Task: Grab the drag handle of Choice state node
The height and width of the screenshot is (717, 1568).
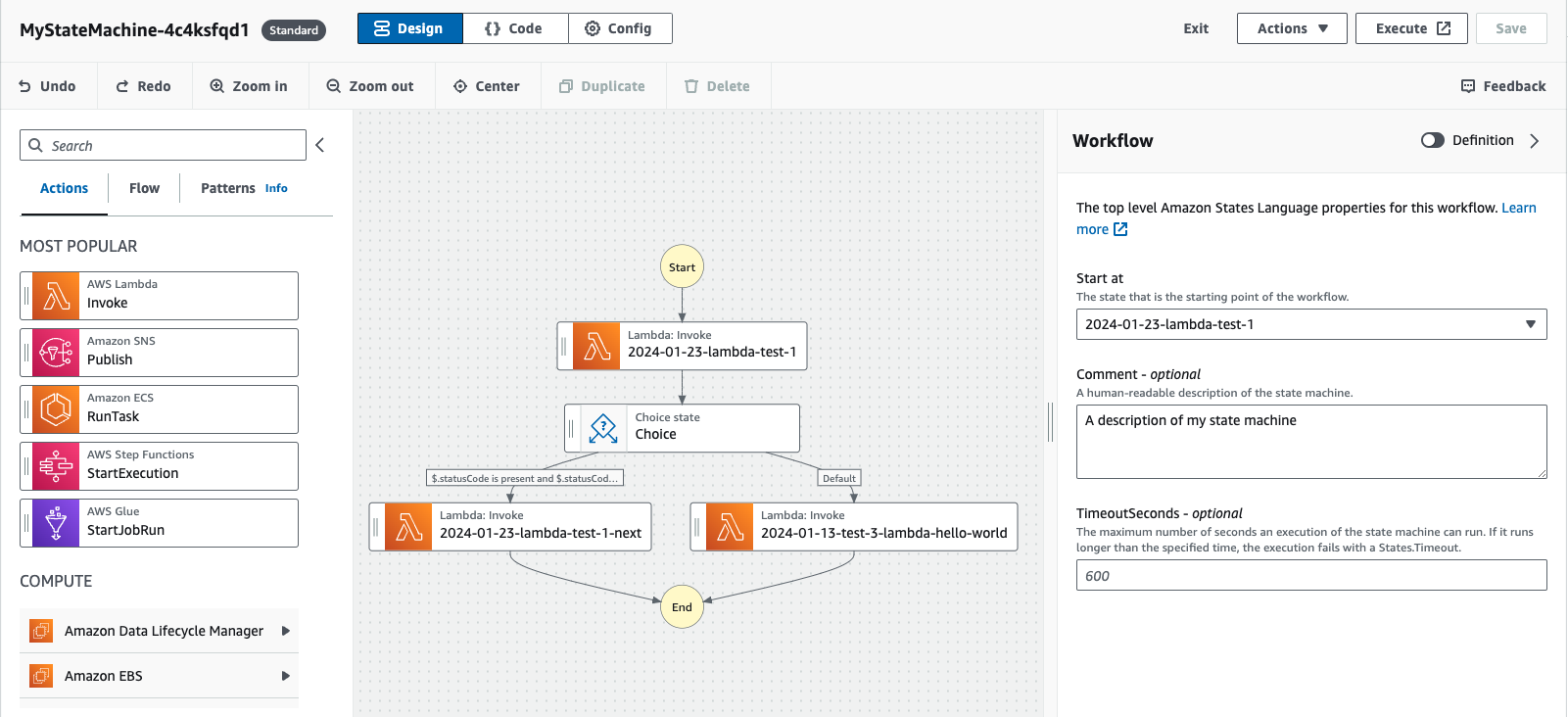Action: [x=571, y=428]
